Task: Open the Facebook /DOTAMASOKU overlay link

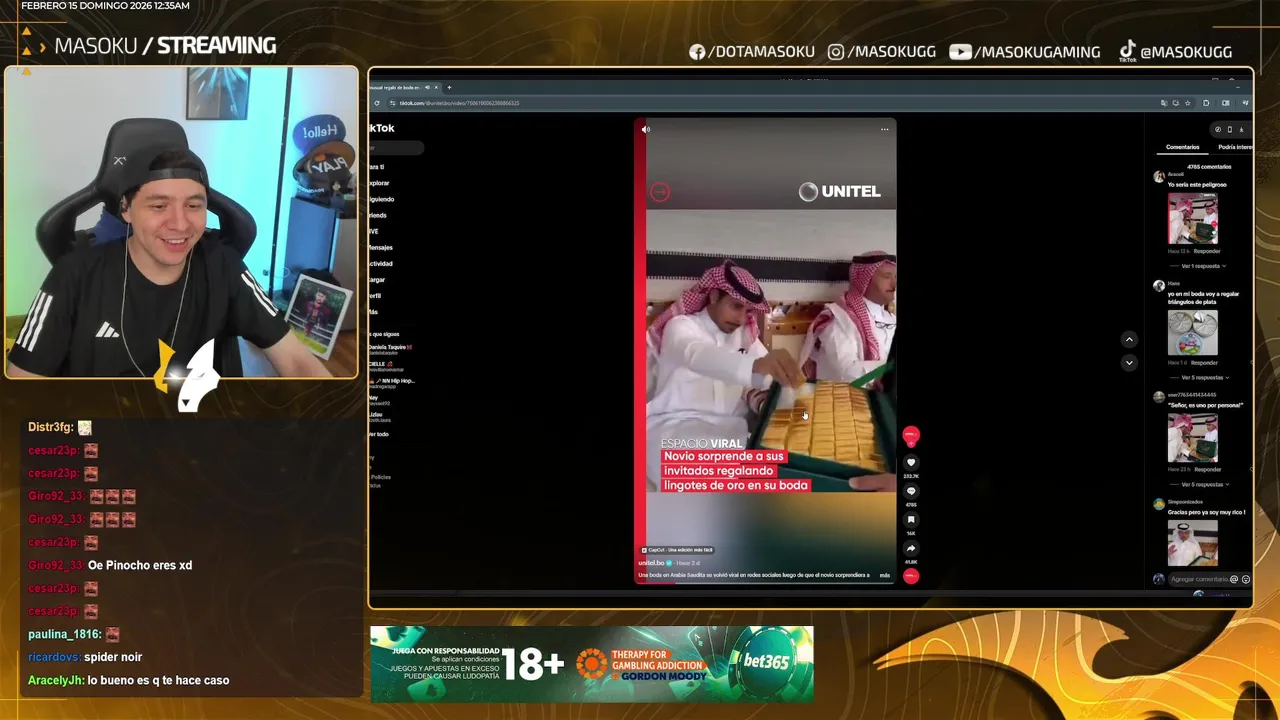Action: (x=752, y=52)
